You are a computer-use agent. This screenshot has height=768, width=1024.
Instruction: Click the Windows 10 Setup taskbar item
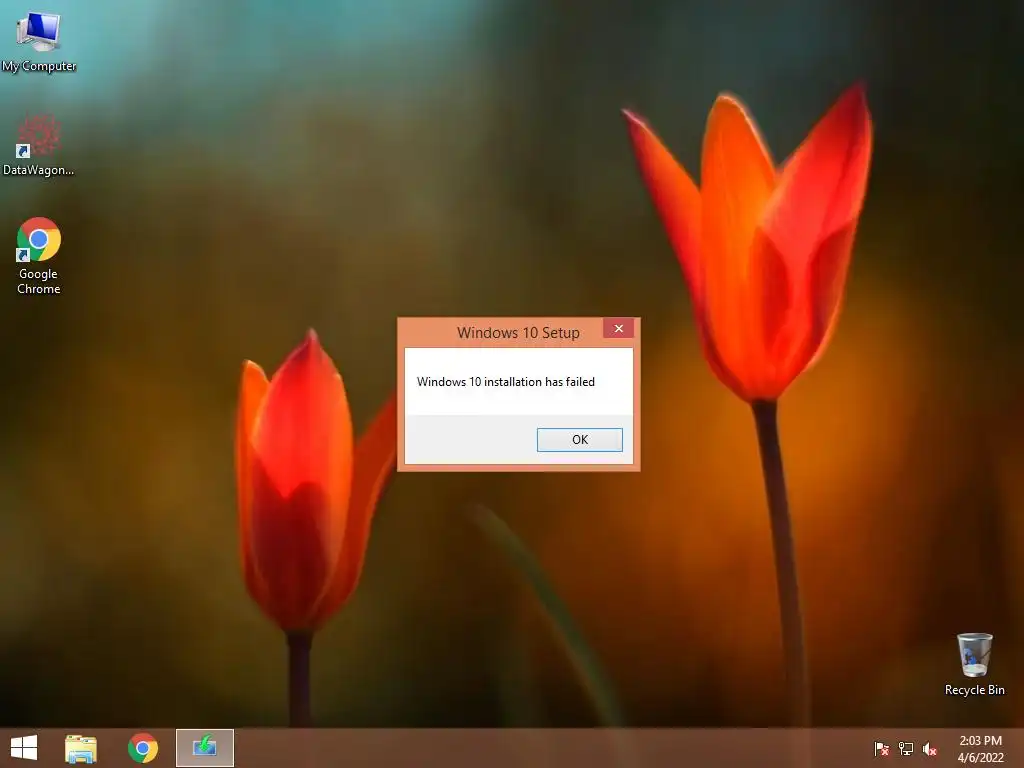[204, 748]
